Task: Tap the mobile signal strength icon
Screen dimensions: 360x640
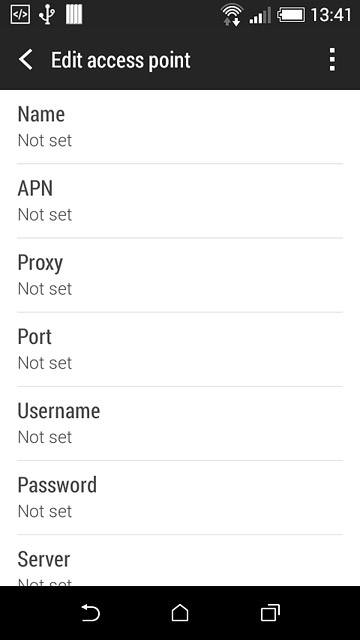Action: coord(260,15)
